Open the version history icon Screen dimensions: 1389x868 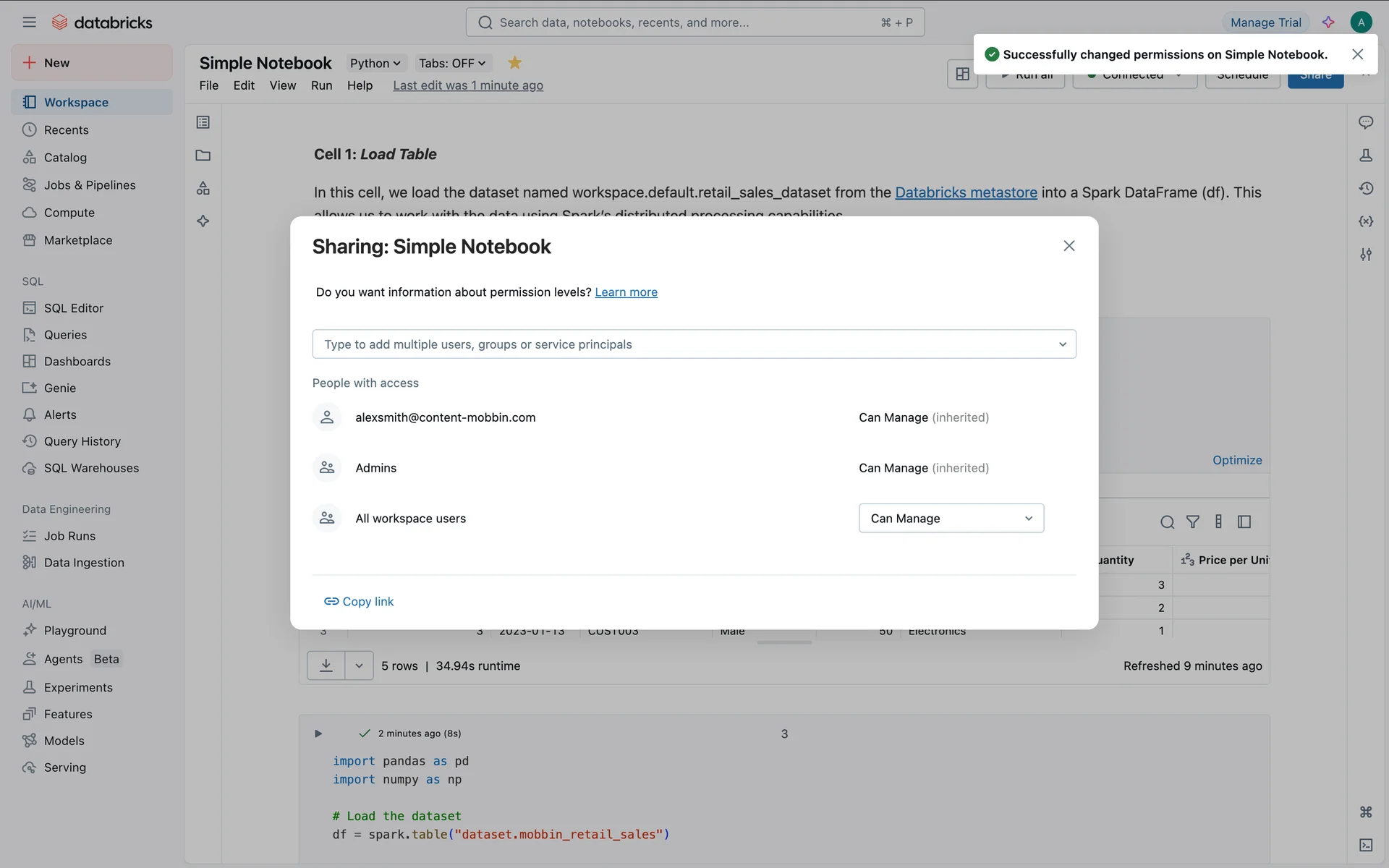click(x=1365, y=188)
